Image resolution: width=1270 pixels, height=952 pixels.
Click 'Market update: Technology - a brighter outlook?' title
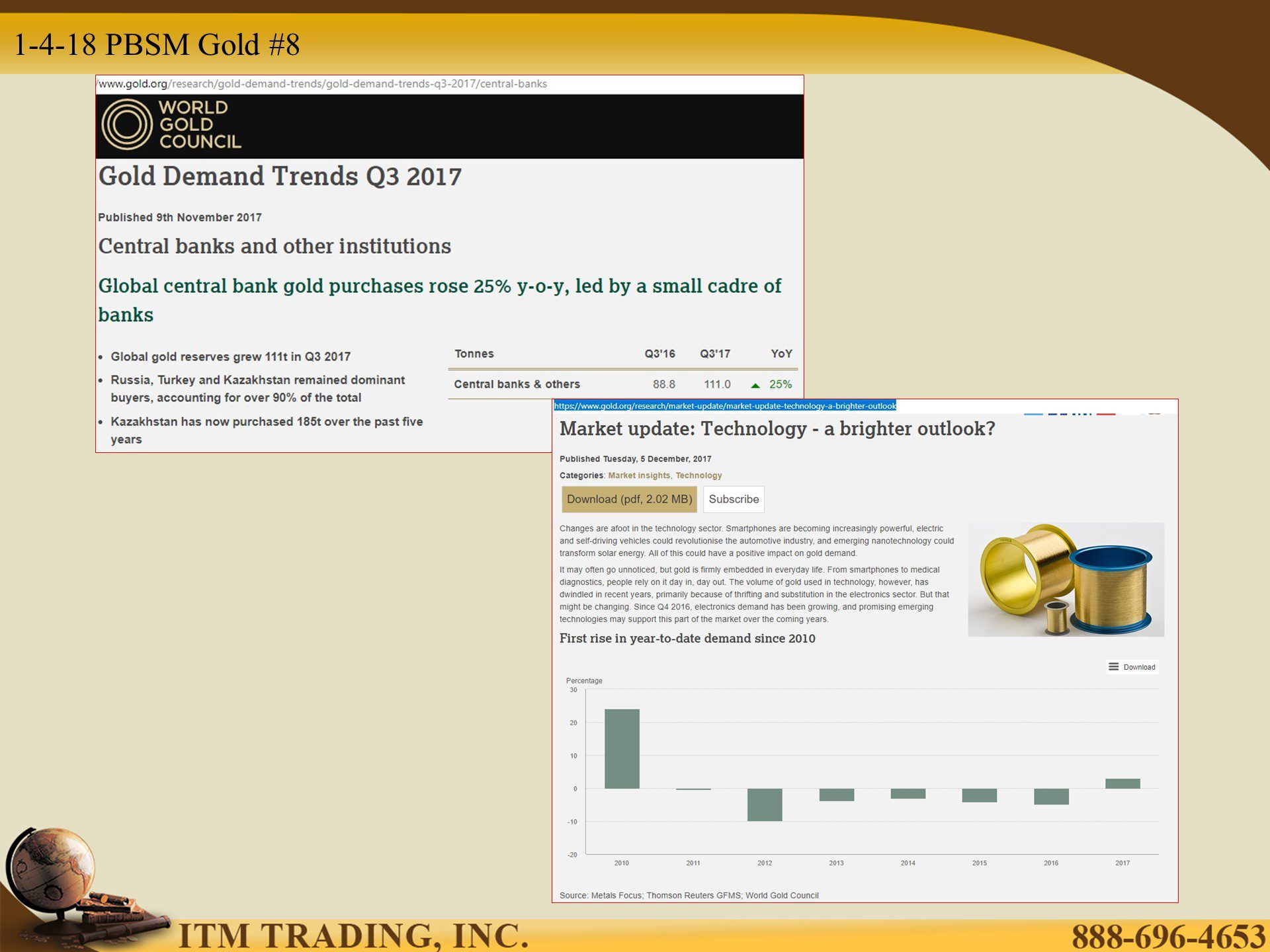click(777, 428)
